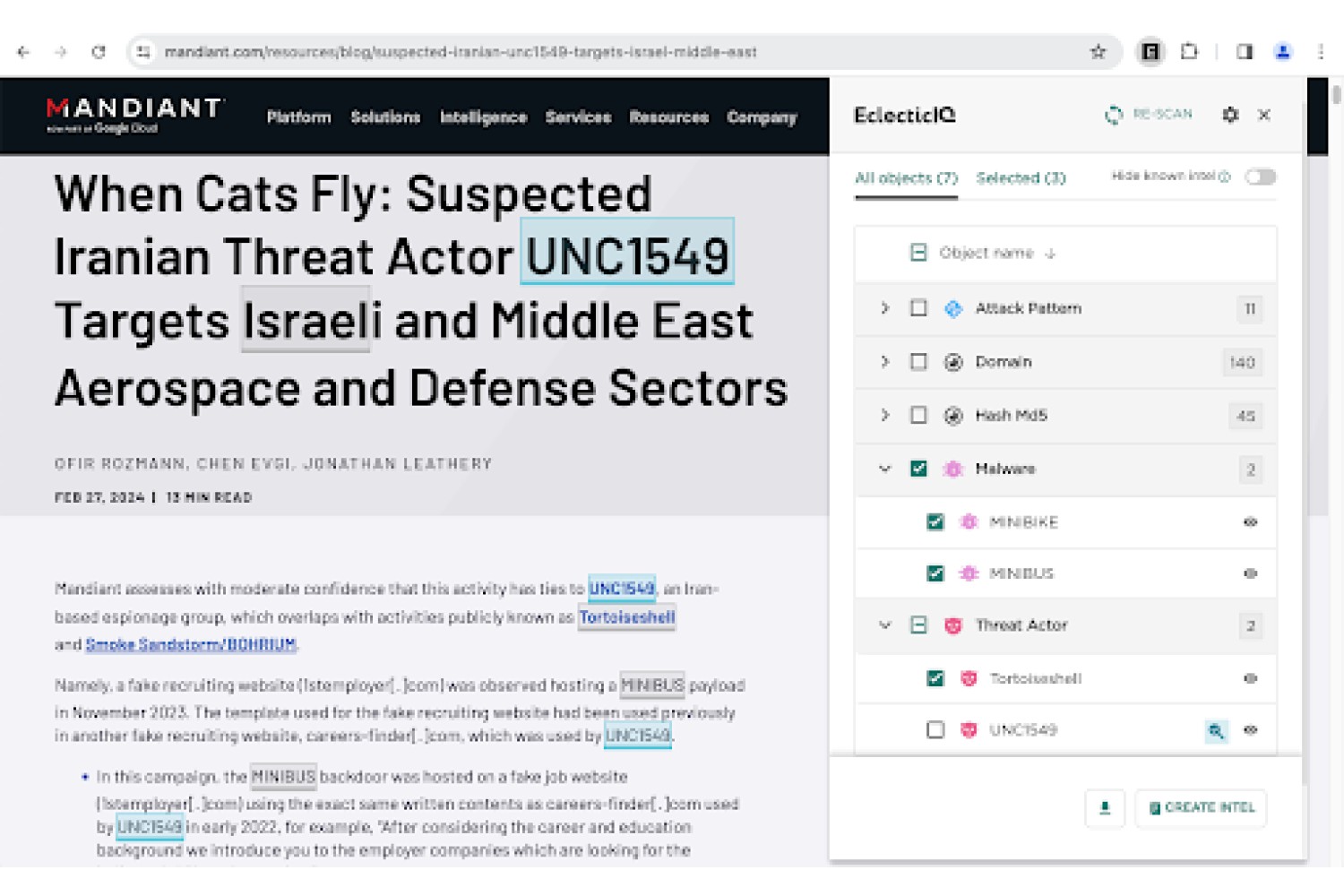1344x896 pixels.
Task: Open the Services menu
Action: (x=578, y=117)
